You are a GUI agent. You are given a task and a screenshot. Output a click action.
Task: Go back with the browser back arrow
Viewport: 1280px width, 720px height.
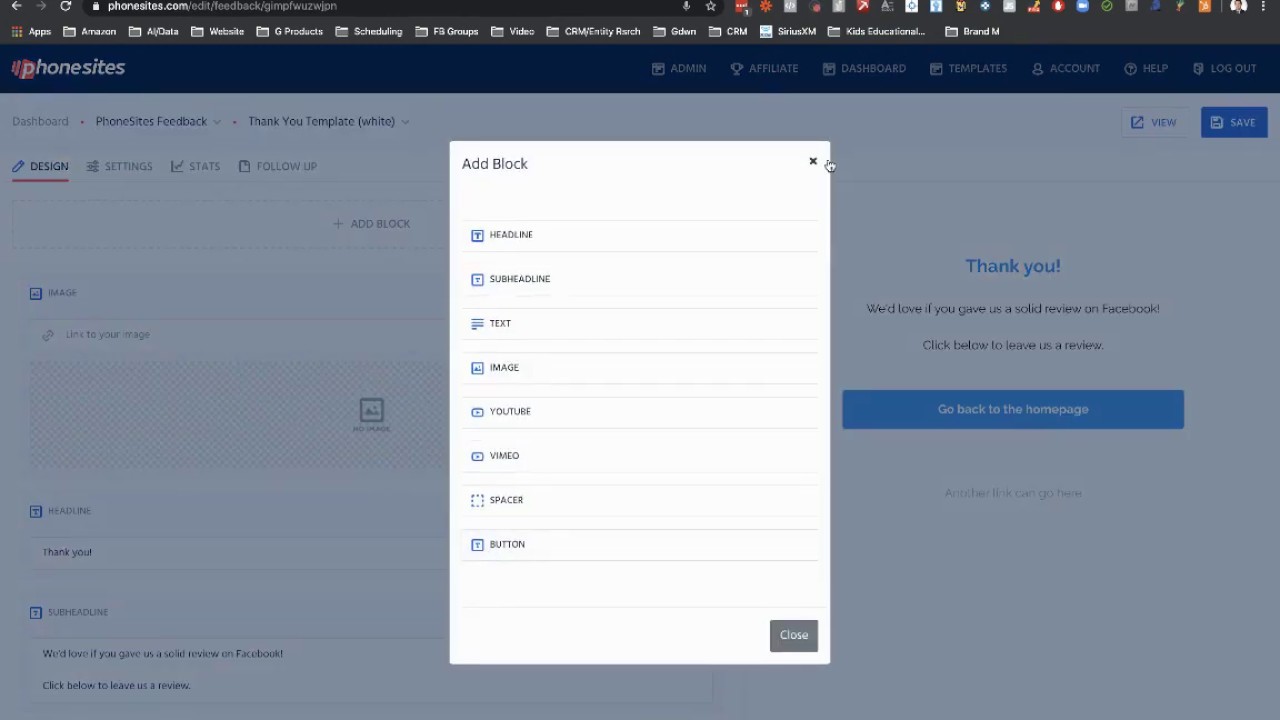tap(16, 6)
